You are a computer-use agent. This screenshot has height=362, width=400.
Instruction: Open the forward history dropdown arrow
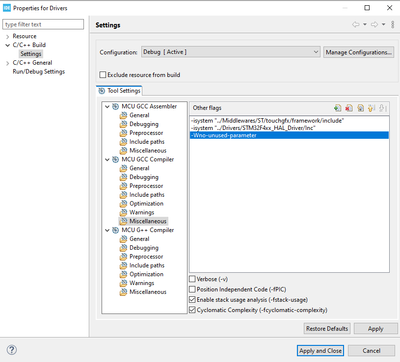click(383, 24)
